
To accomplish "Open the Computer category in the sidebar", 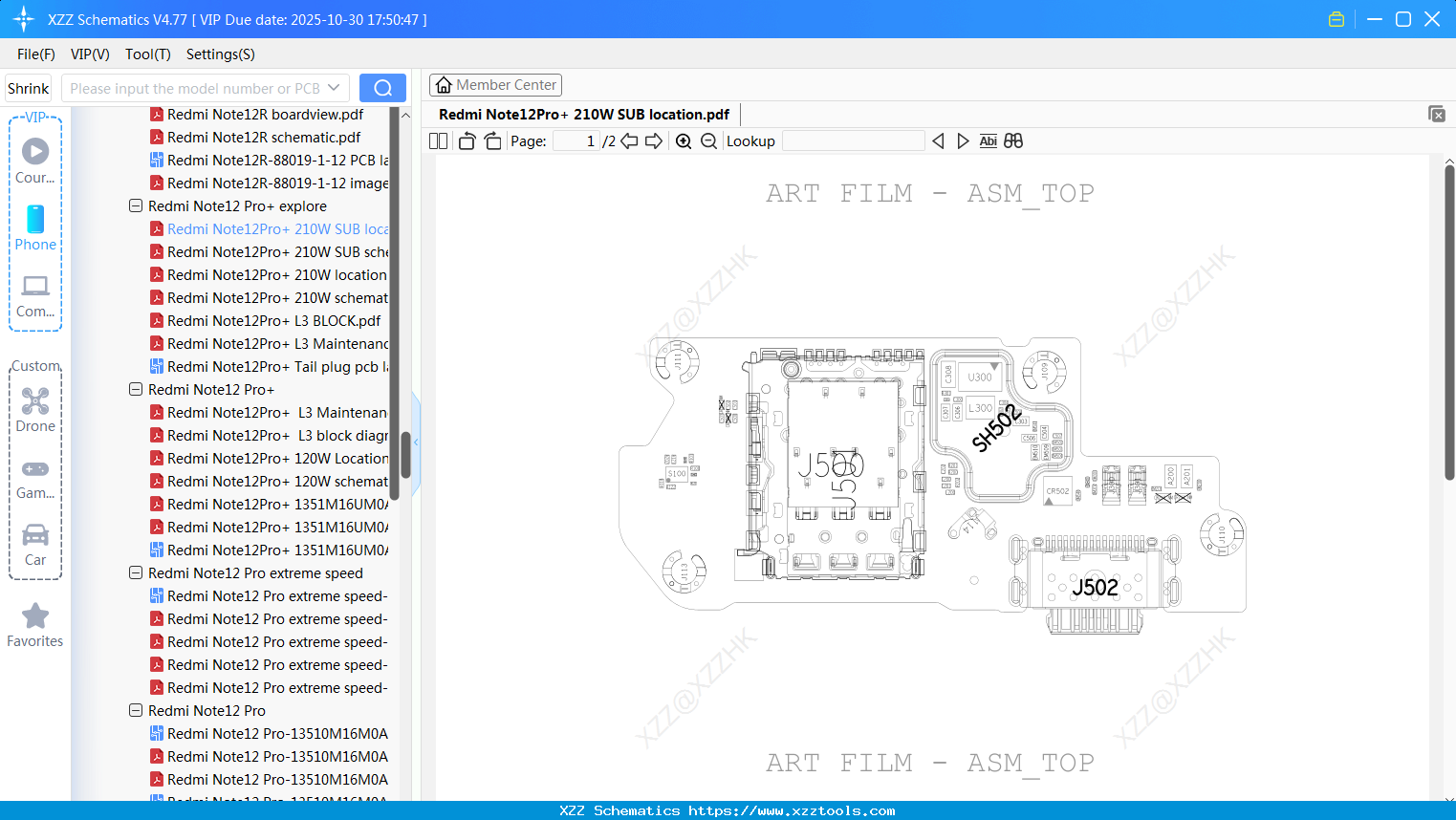I will (x=35, y=295).
